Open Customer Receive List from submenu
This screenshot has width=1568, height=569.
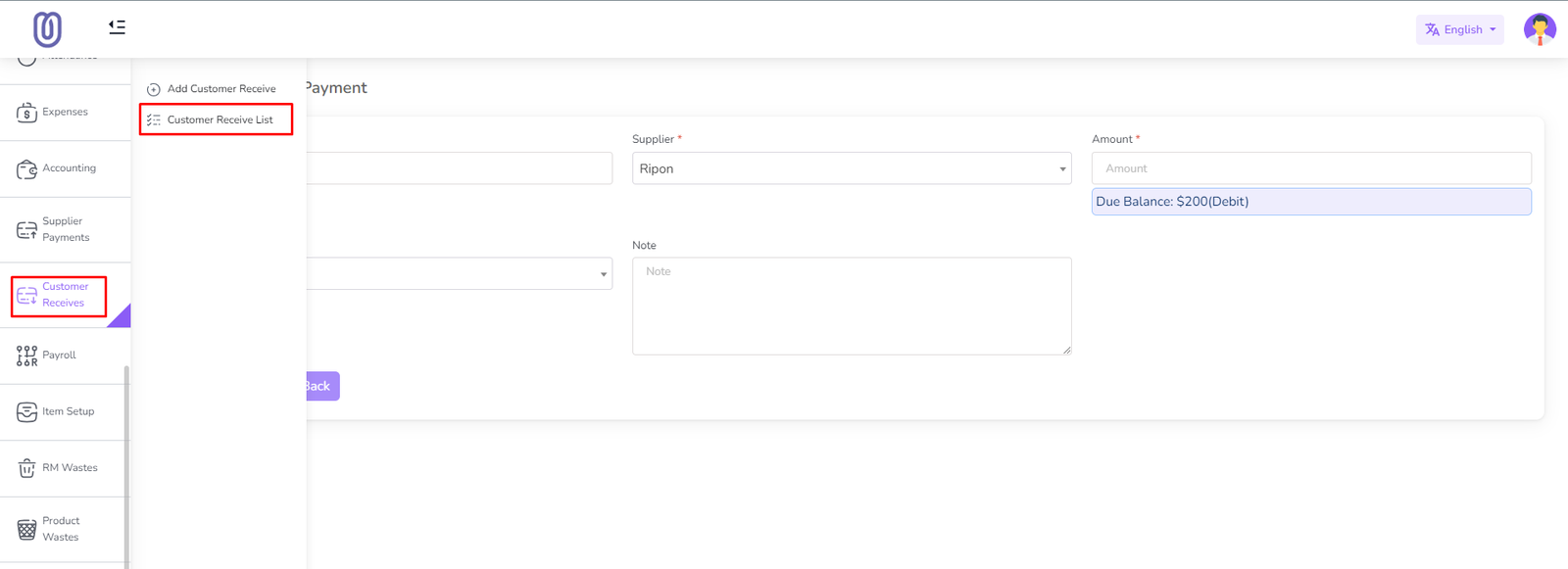click(220, 120)
